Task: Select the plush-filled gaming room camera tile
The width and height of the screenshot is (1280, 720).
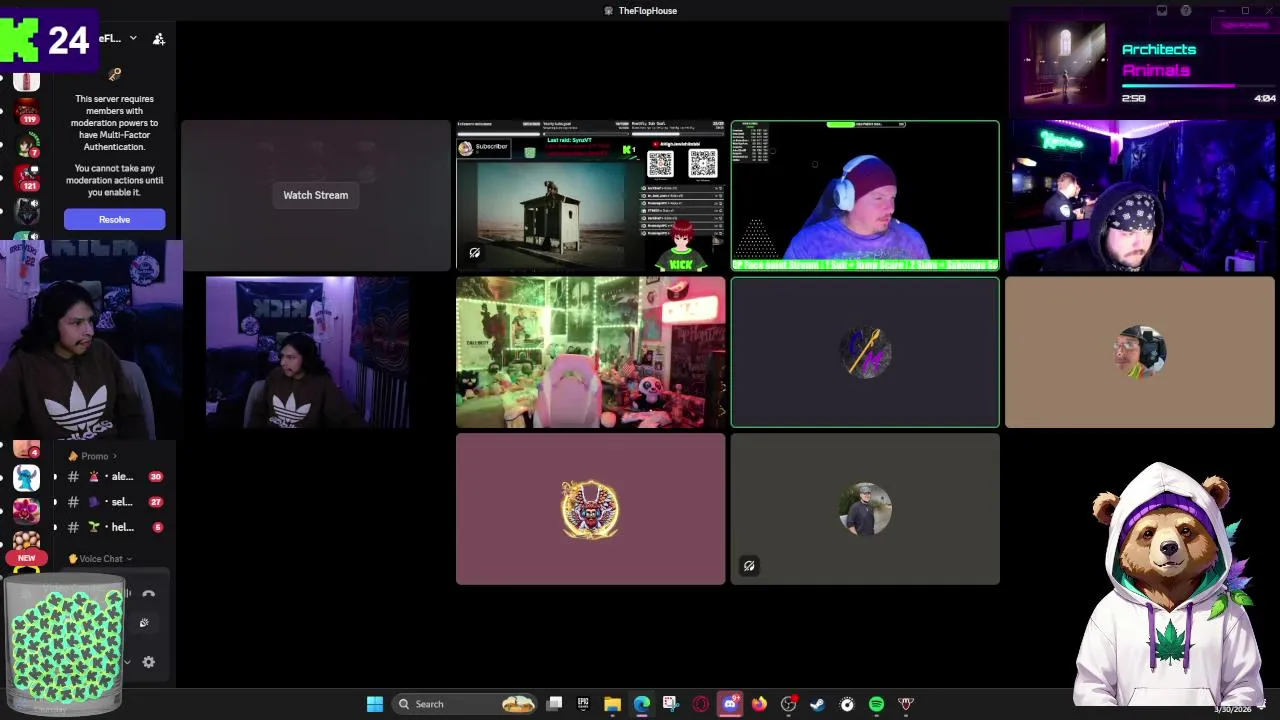Action: tap(590, 353)
